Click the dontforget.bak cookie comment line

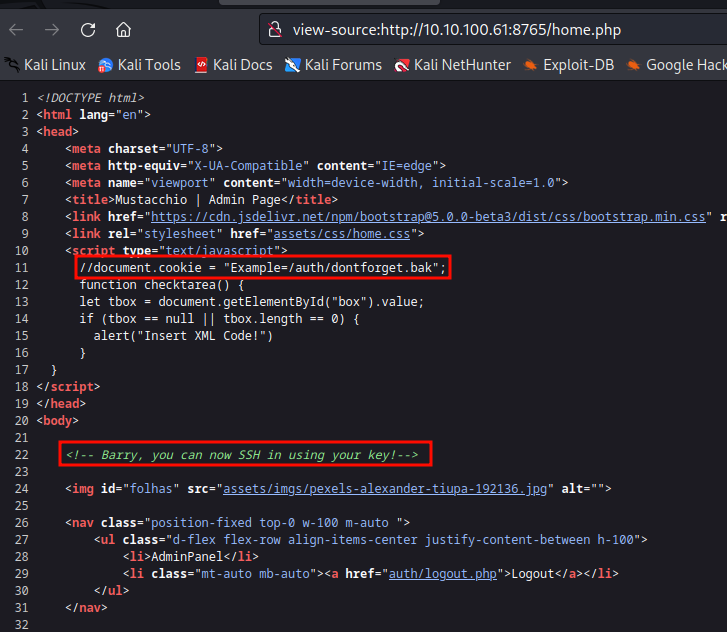pos(262,268)
